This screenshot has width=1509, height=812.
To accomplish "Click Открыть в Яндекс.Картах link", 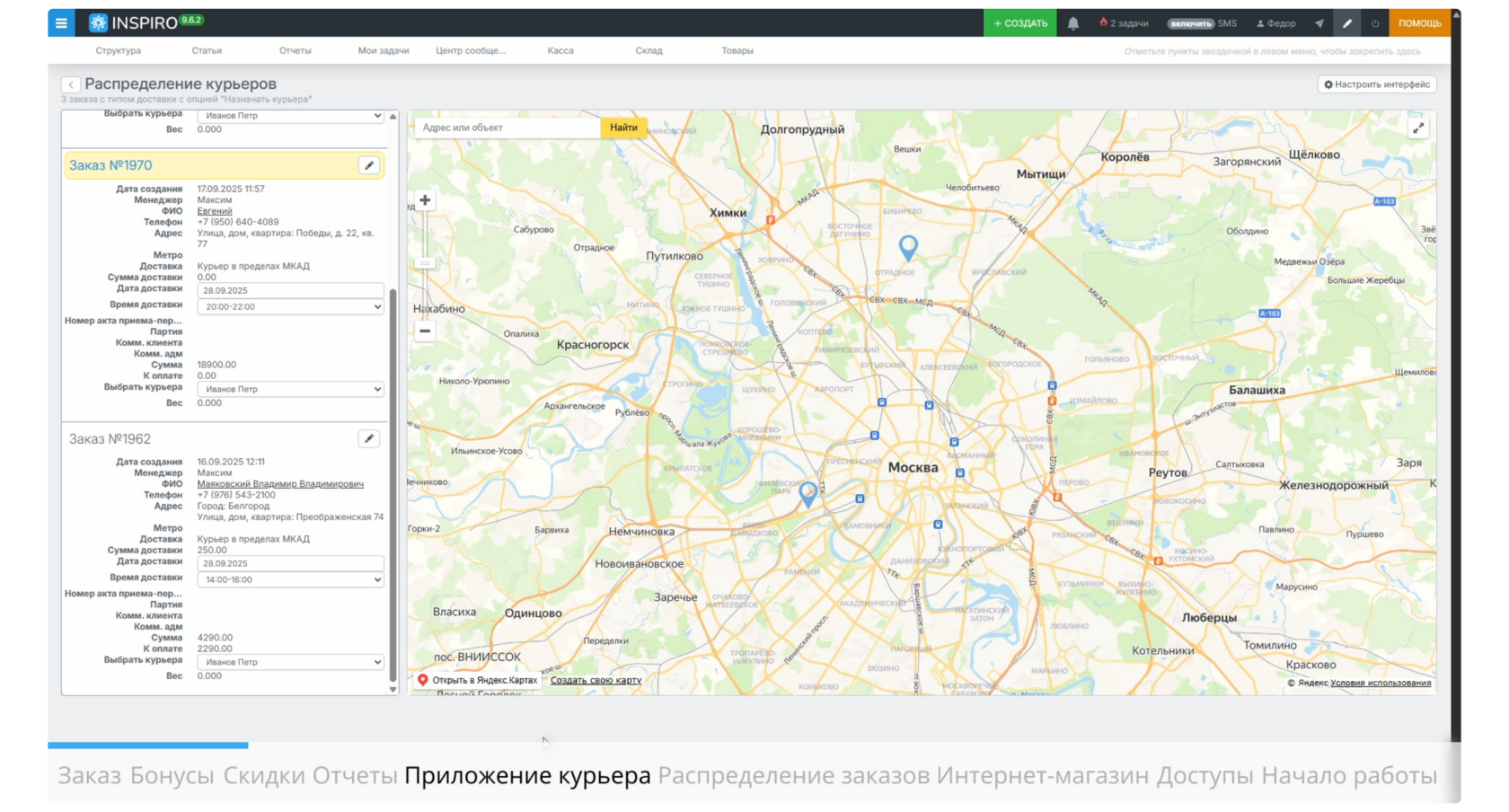I will pos(478,680).
